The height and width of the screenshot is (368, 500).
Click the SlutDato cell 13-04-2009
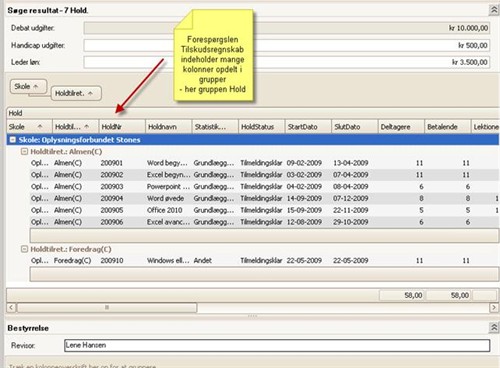coord(351,163)
